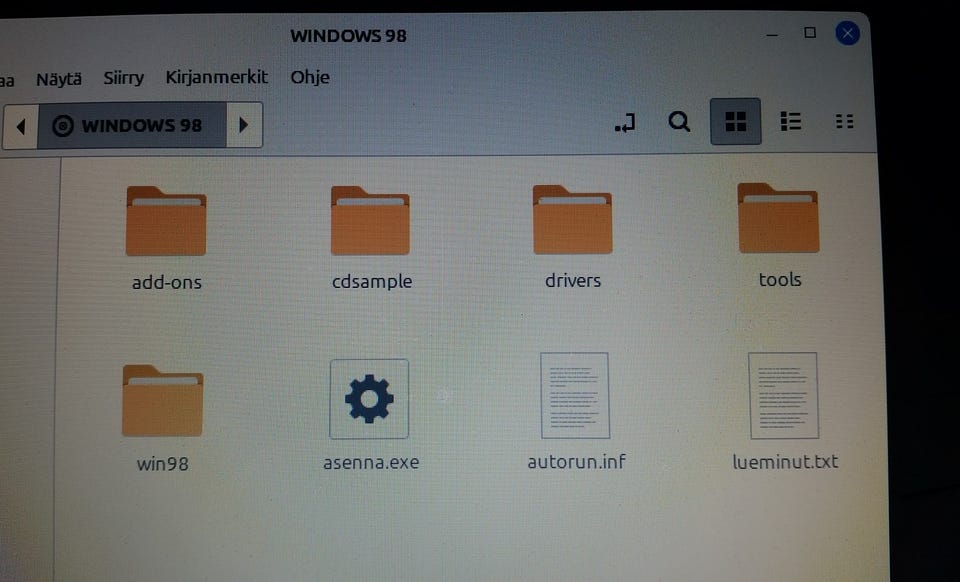Click the drivers folder name label

[x=573, y=280]
